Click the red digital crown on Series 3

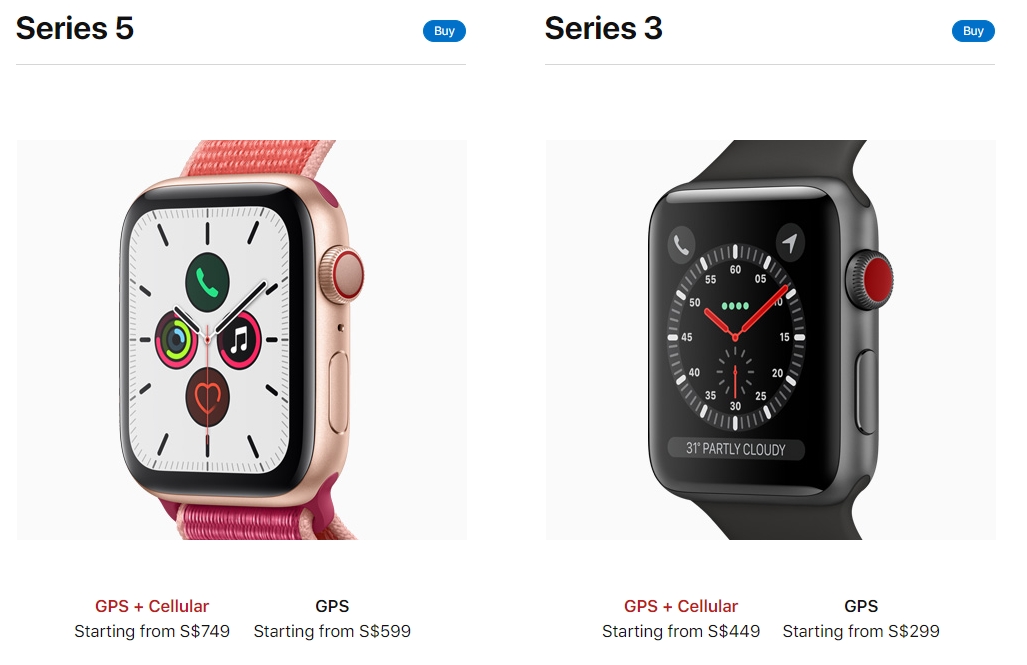tap(869, 280)
